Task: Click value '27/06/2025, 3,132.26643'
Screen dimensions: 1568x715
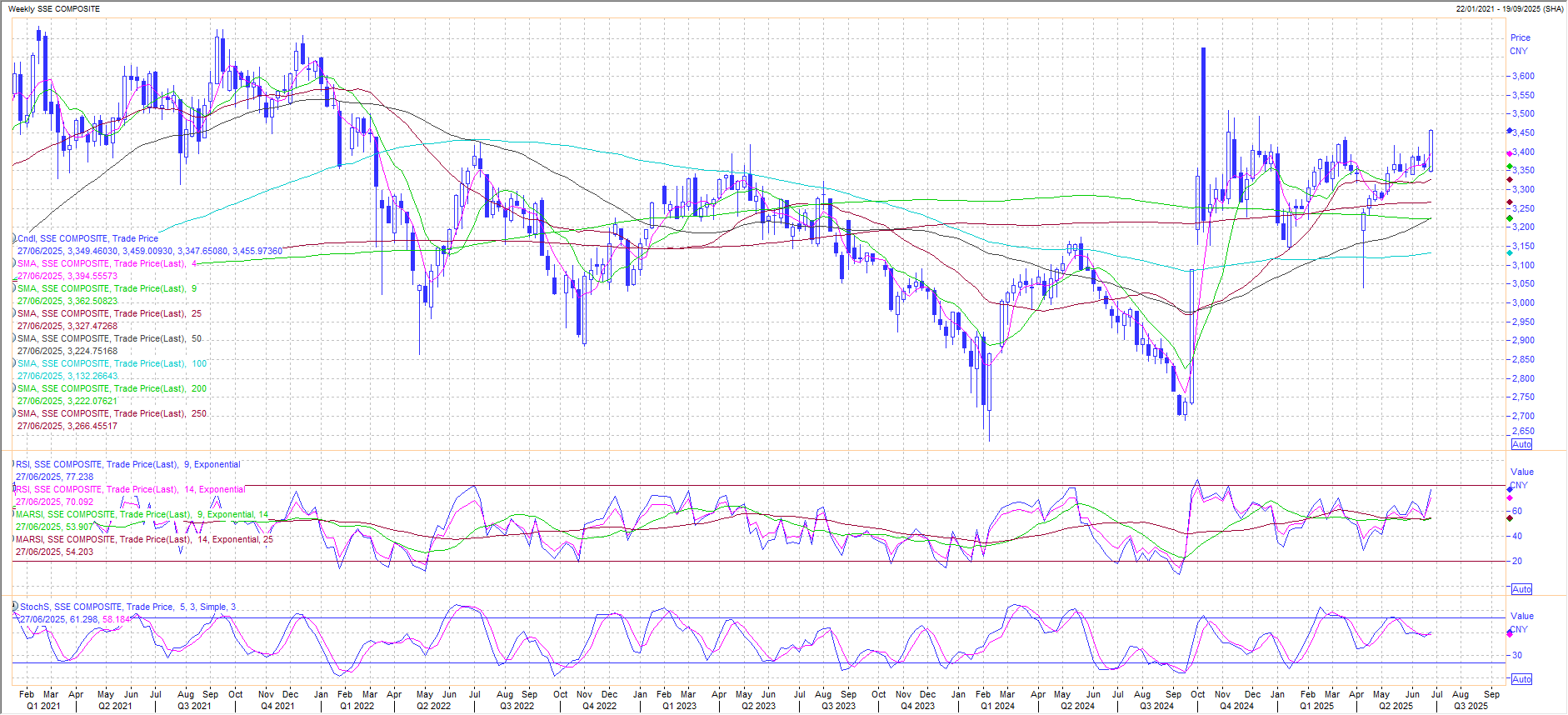Action: click(67, 376)
